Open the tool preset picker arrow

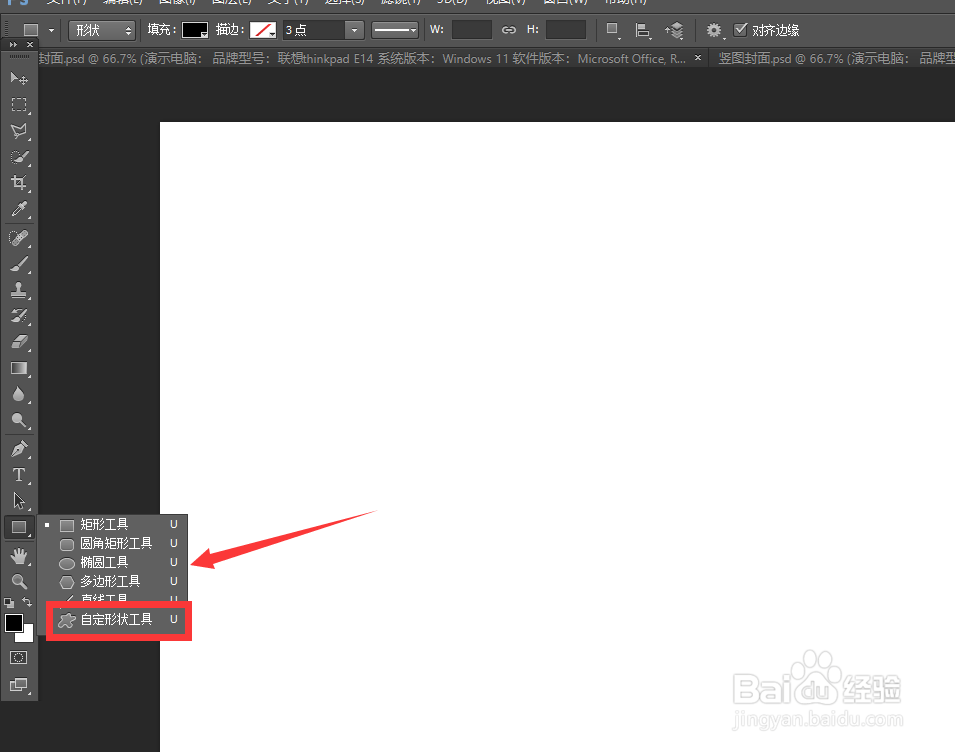tap(51, 30)
